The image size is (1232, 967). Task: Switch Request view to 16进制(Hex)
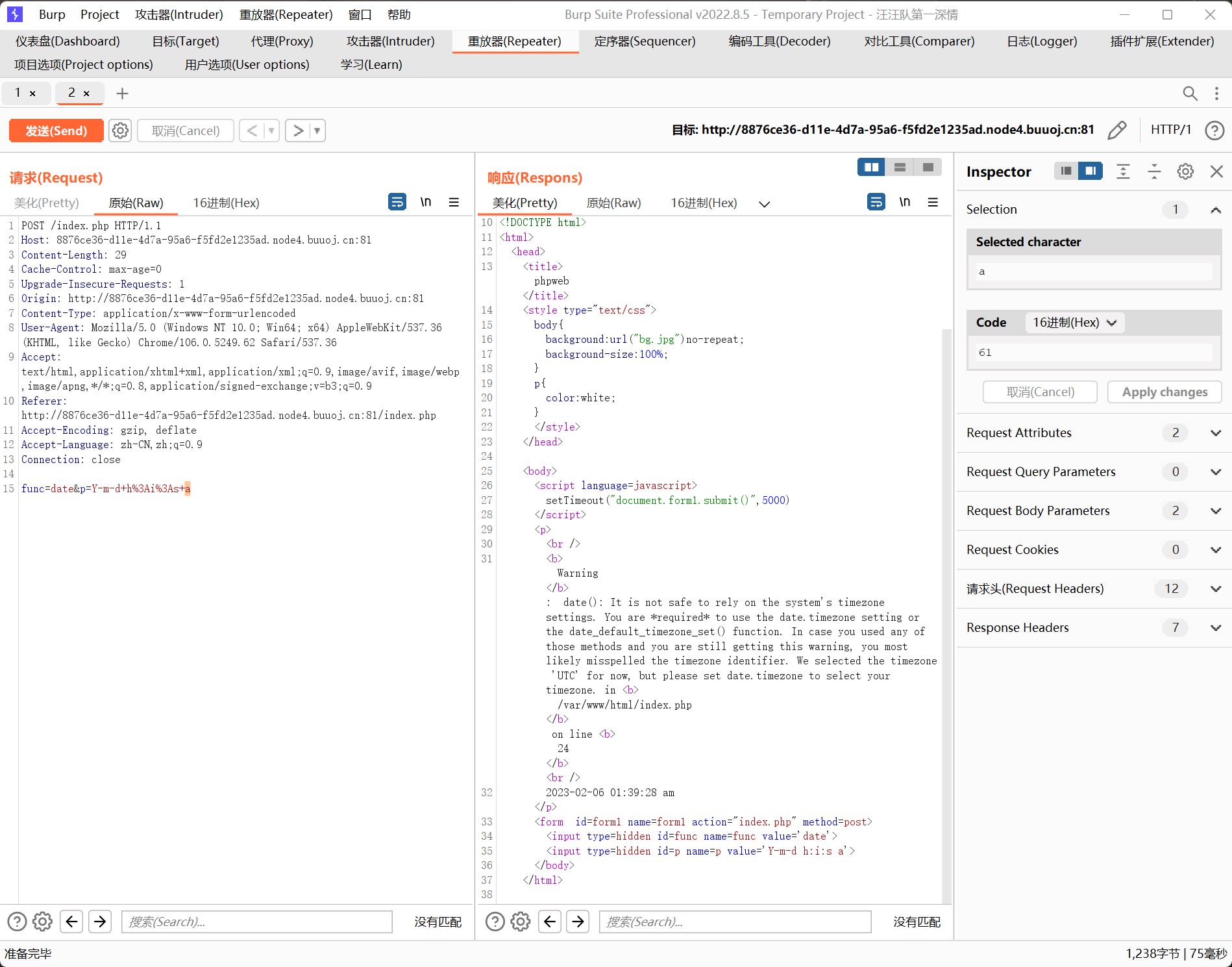(x=226, y=203)
